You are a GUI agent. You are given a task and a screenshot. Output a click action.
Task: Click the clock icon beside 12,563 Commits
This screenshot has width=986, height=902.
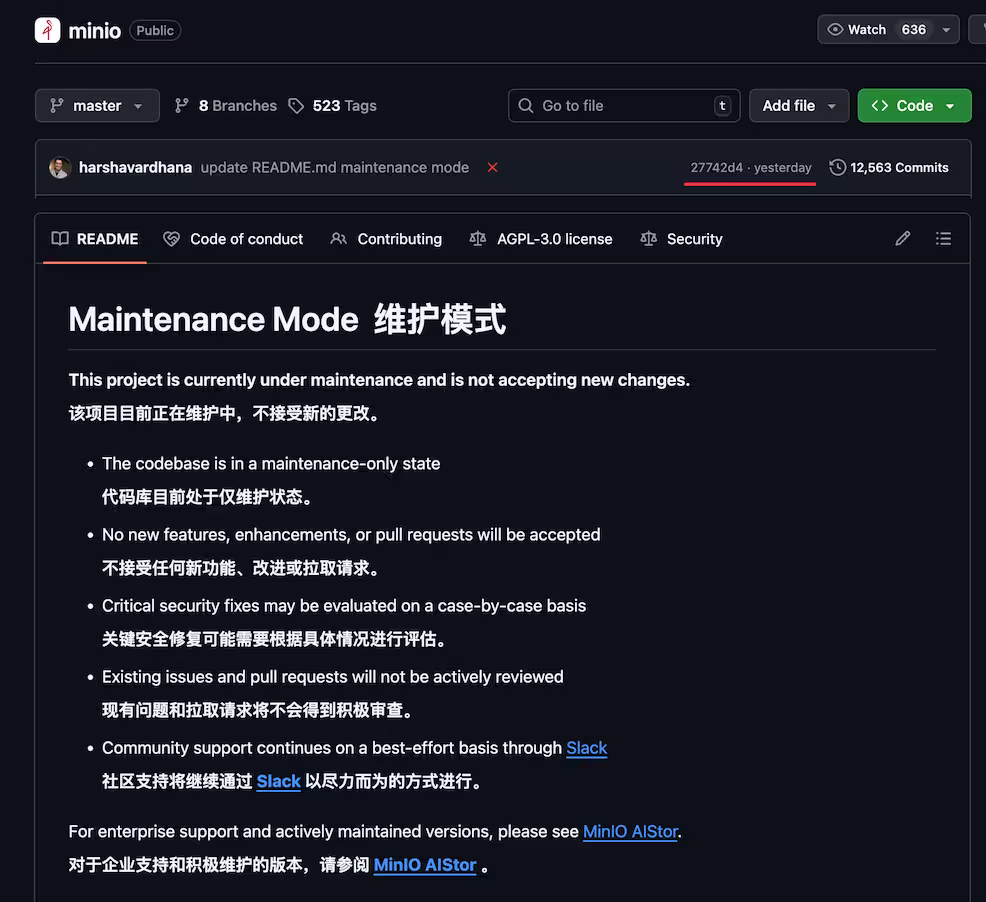(836, 167)
